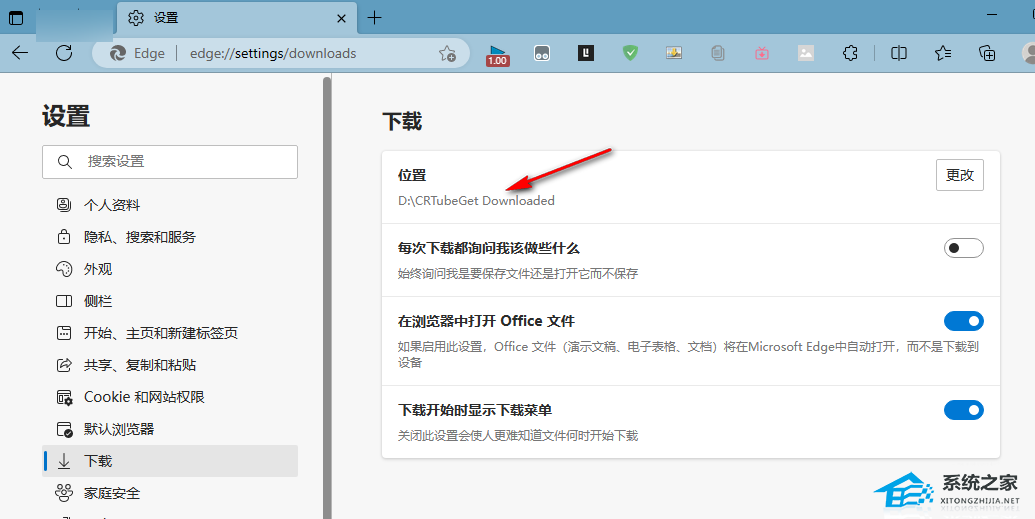The height and width of the screenshot is (519, 1035).
Task: Select 下载 in the sidebar
Action: click(170, 461)
